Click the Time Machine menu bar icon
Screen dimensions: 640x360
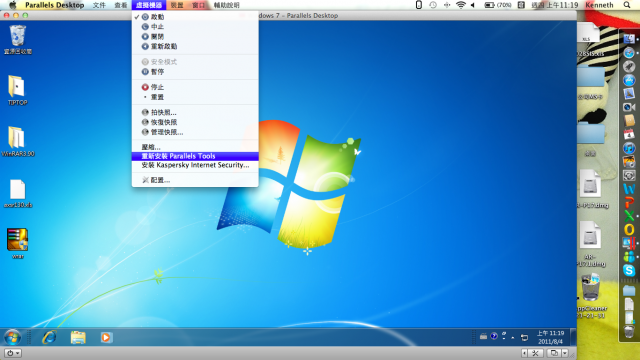433,5
